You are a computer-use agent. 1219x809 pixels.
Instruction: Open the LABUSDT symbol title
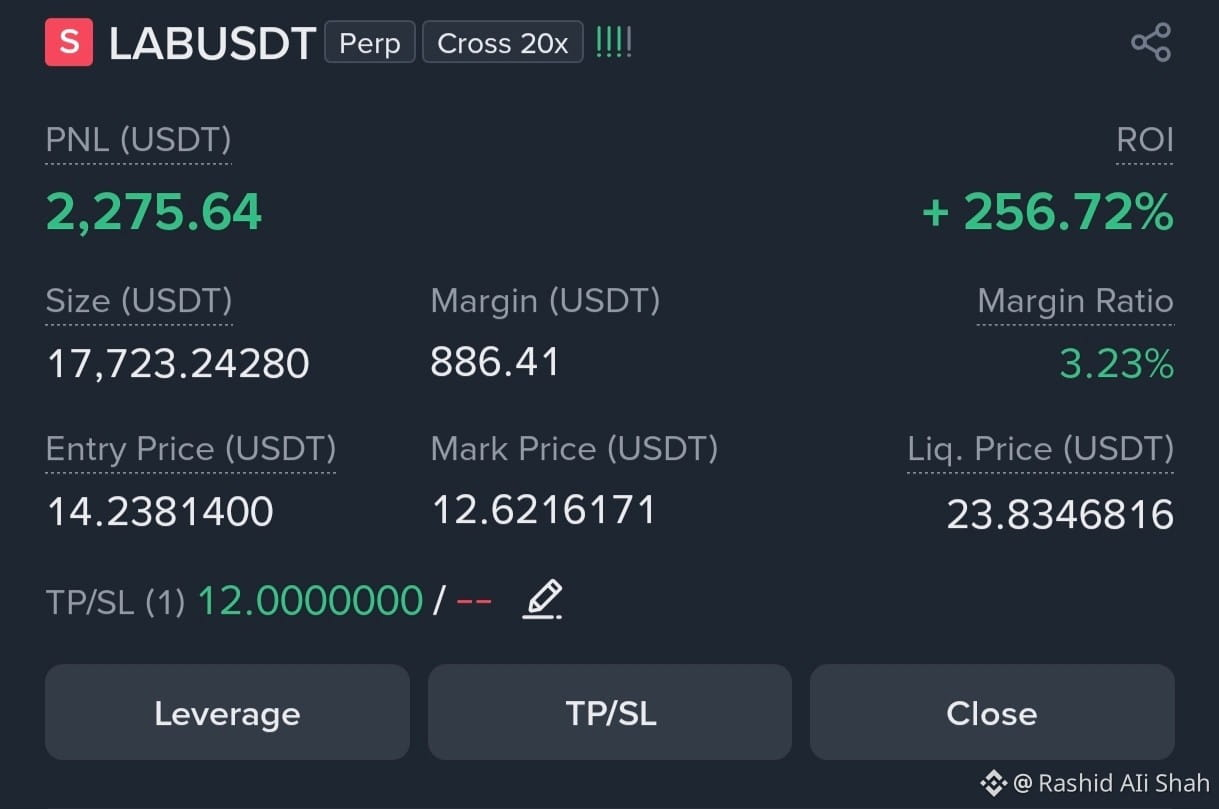[212, 44]
